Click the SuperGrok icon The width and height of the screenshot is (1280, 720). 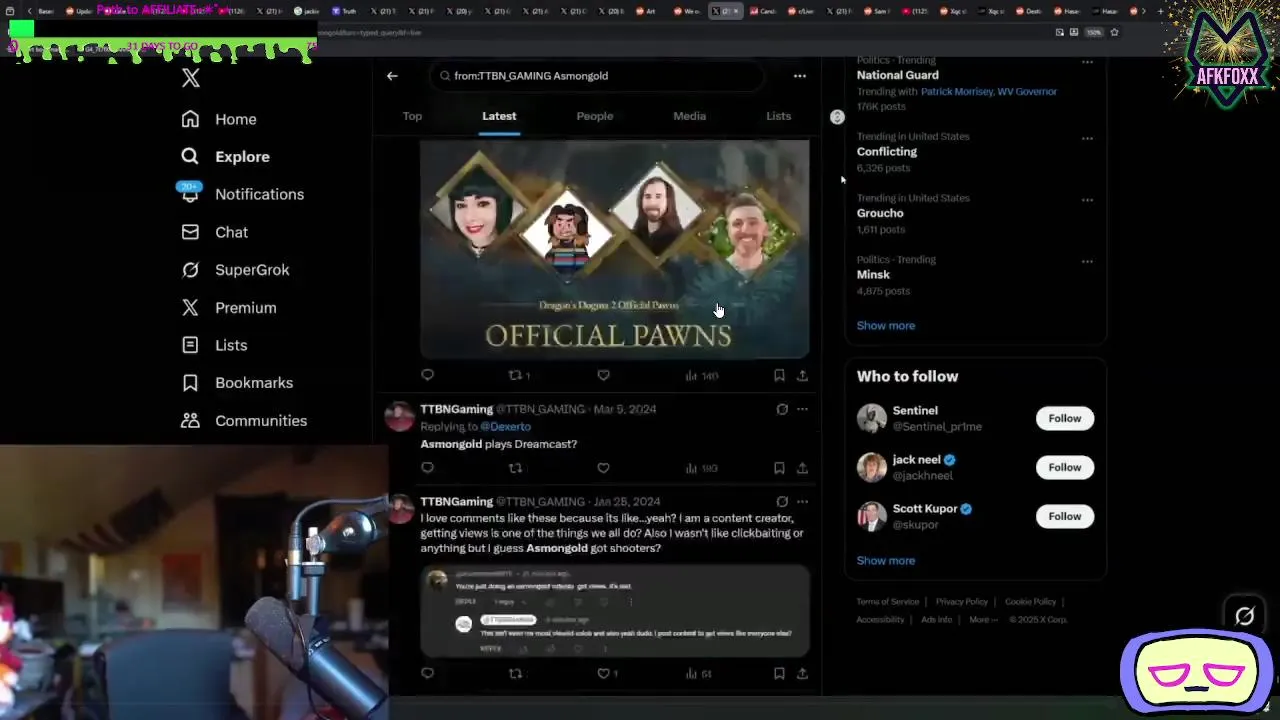click(190, 270)
